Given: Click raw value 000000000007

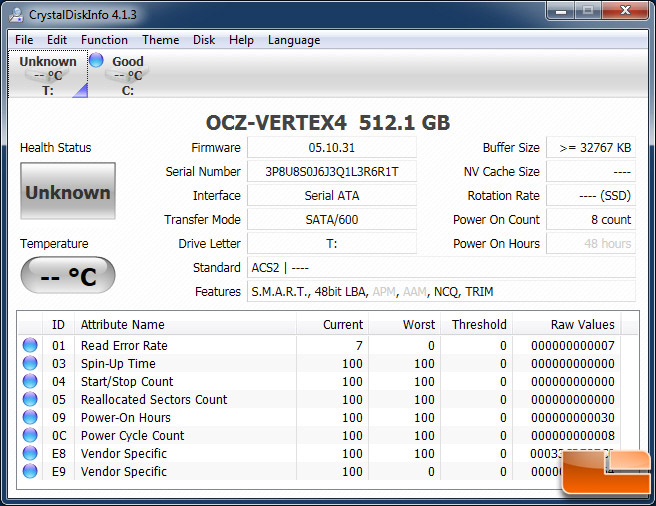Looking at the screenshot, I should [x=573, y=346].
